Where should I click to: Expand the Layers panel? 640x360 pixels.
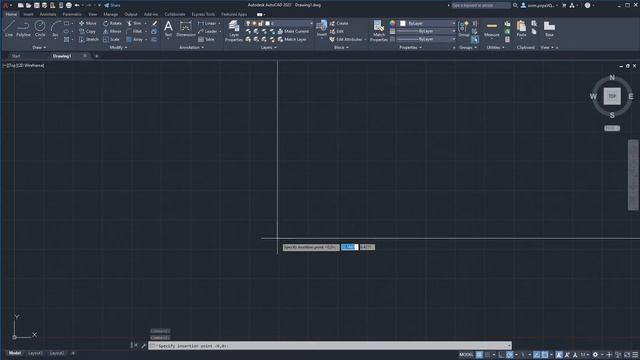click(x=269, y=47)
